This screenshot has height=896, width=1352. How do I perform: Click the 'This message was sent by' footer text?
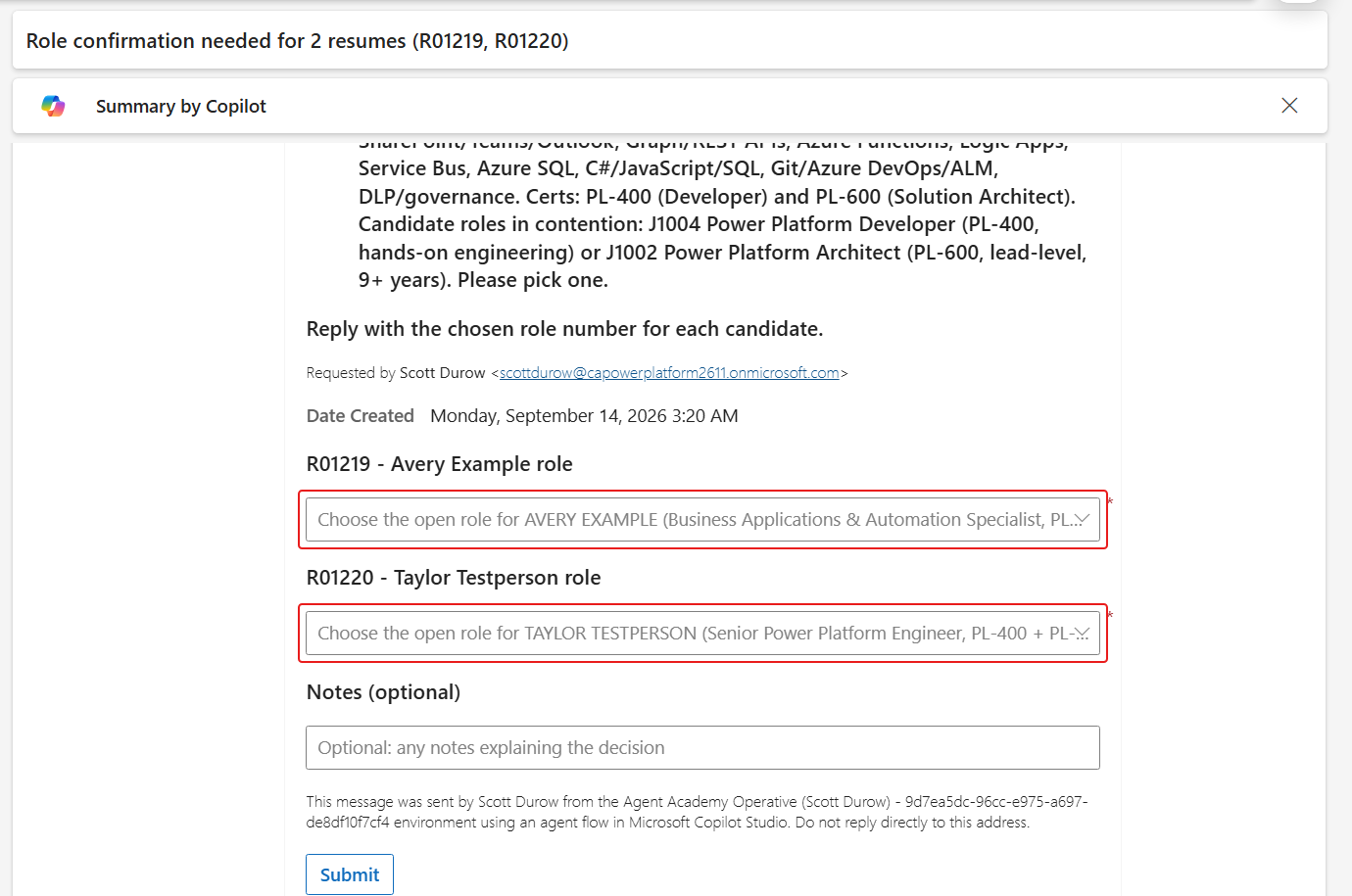tap(698, 812)
